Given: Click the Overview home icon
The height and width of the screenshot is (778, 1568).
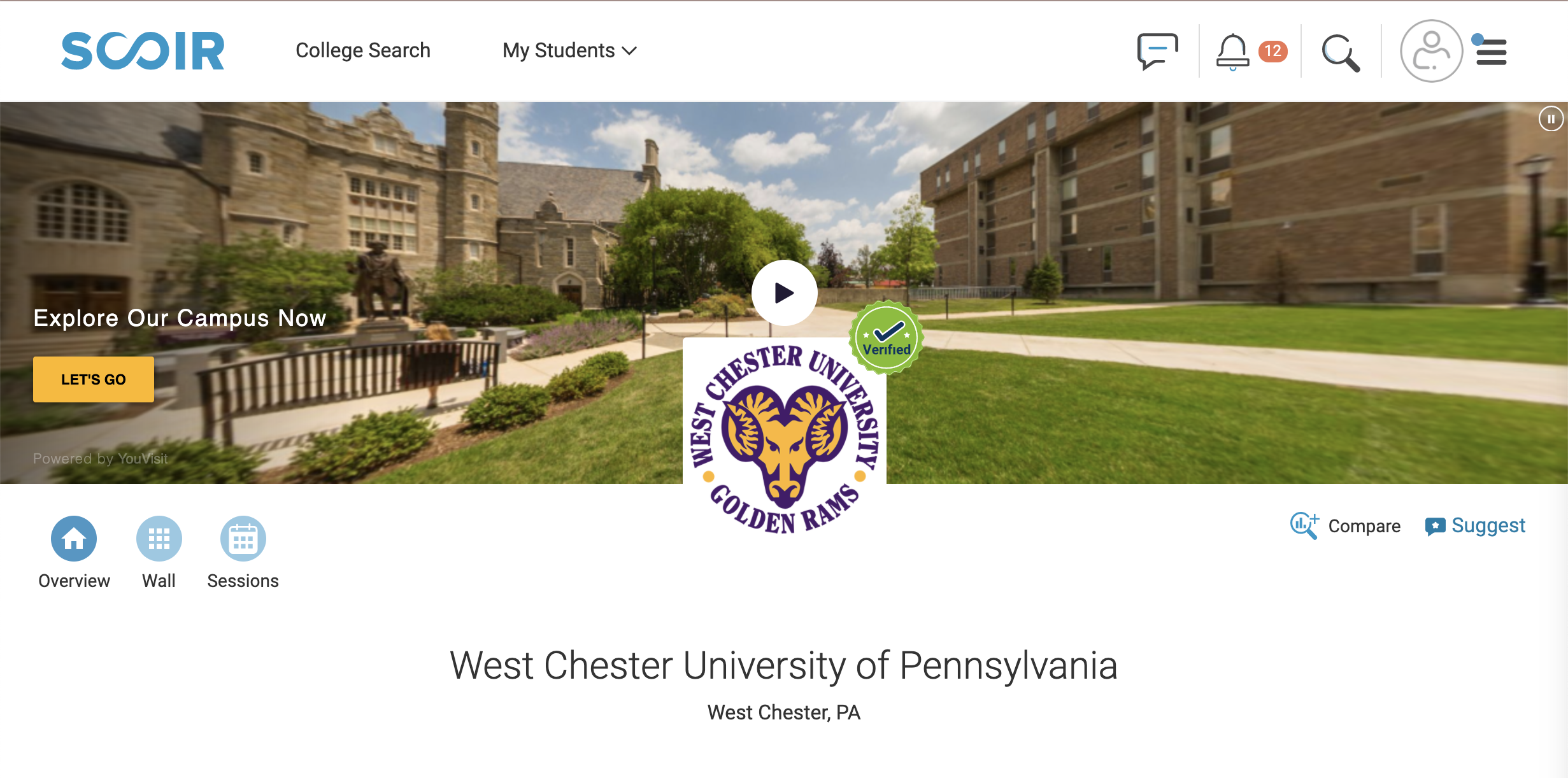Looking at the screenshot, I should click(74, 539).
